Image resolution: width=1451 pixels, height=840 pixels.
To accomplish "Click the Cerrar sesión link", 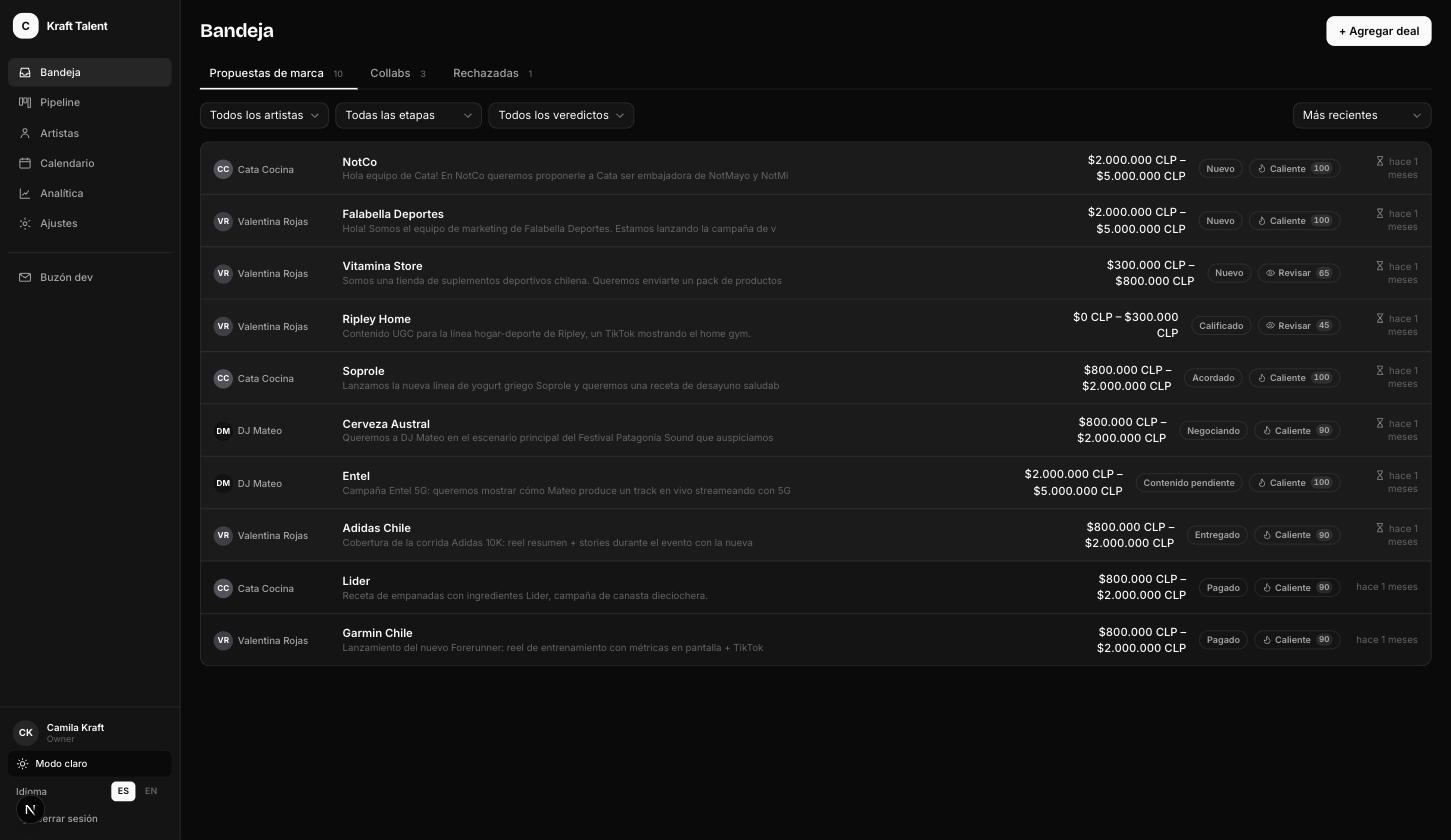I will (69, 819).
